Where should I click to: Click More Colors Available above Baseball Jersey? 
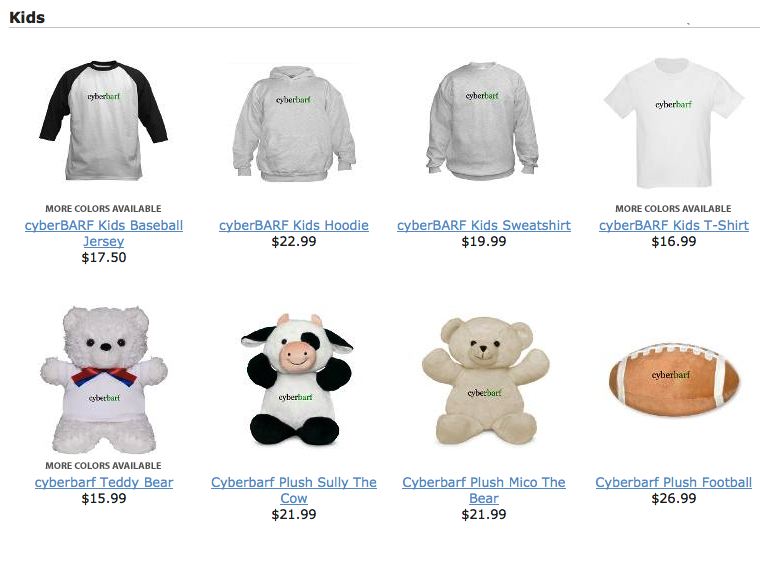(103, 209)
